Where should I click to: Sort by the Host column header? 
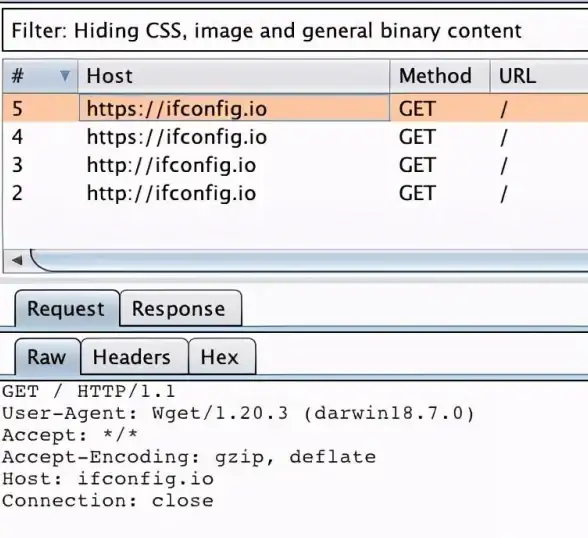point(234,76)
